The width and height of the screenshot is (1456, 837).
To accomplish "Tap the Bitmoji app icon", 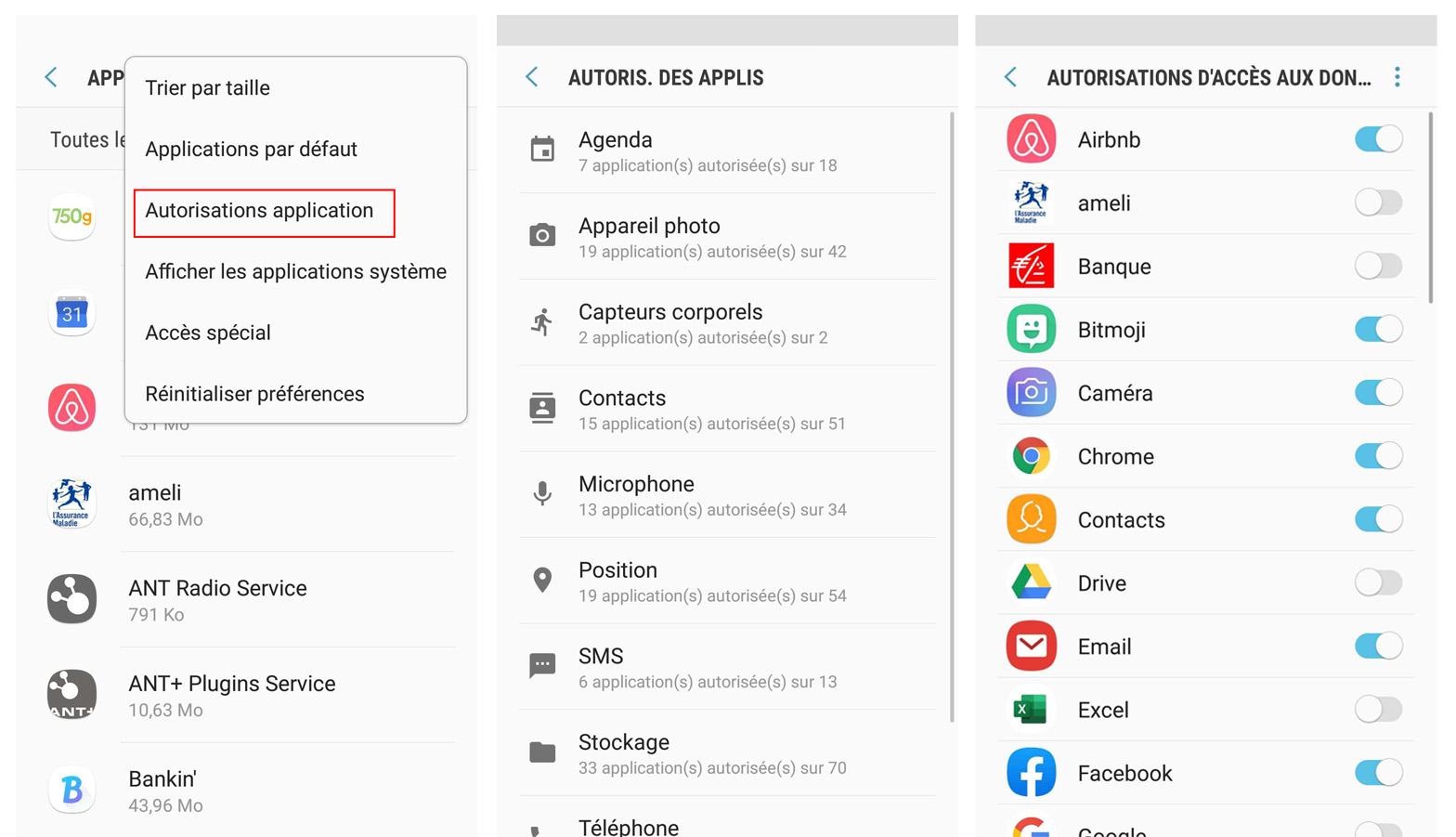I will click(1031, 329).
